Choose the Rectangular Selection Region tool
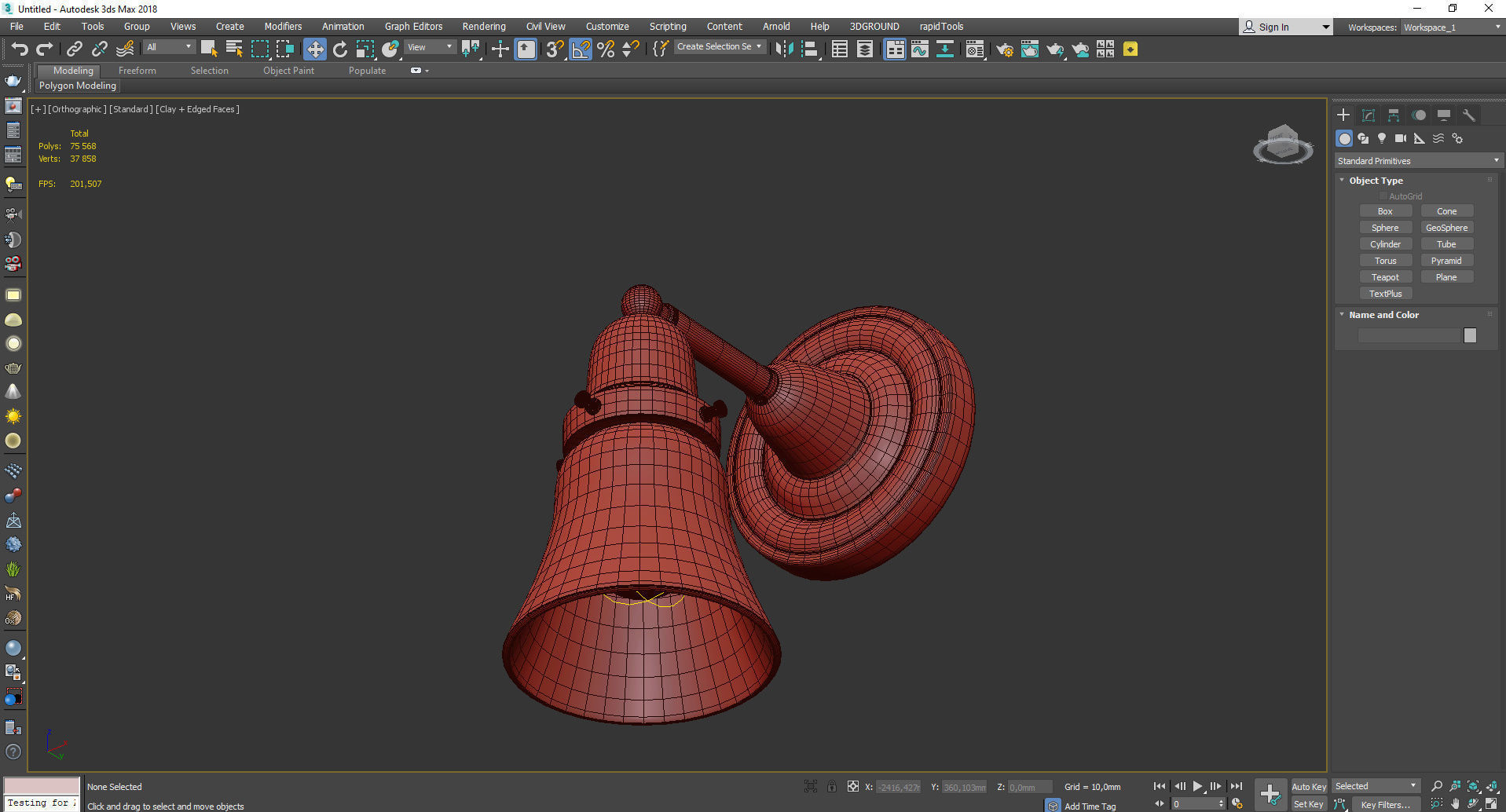 point(260,49)
